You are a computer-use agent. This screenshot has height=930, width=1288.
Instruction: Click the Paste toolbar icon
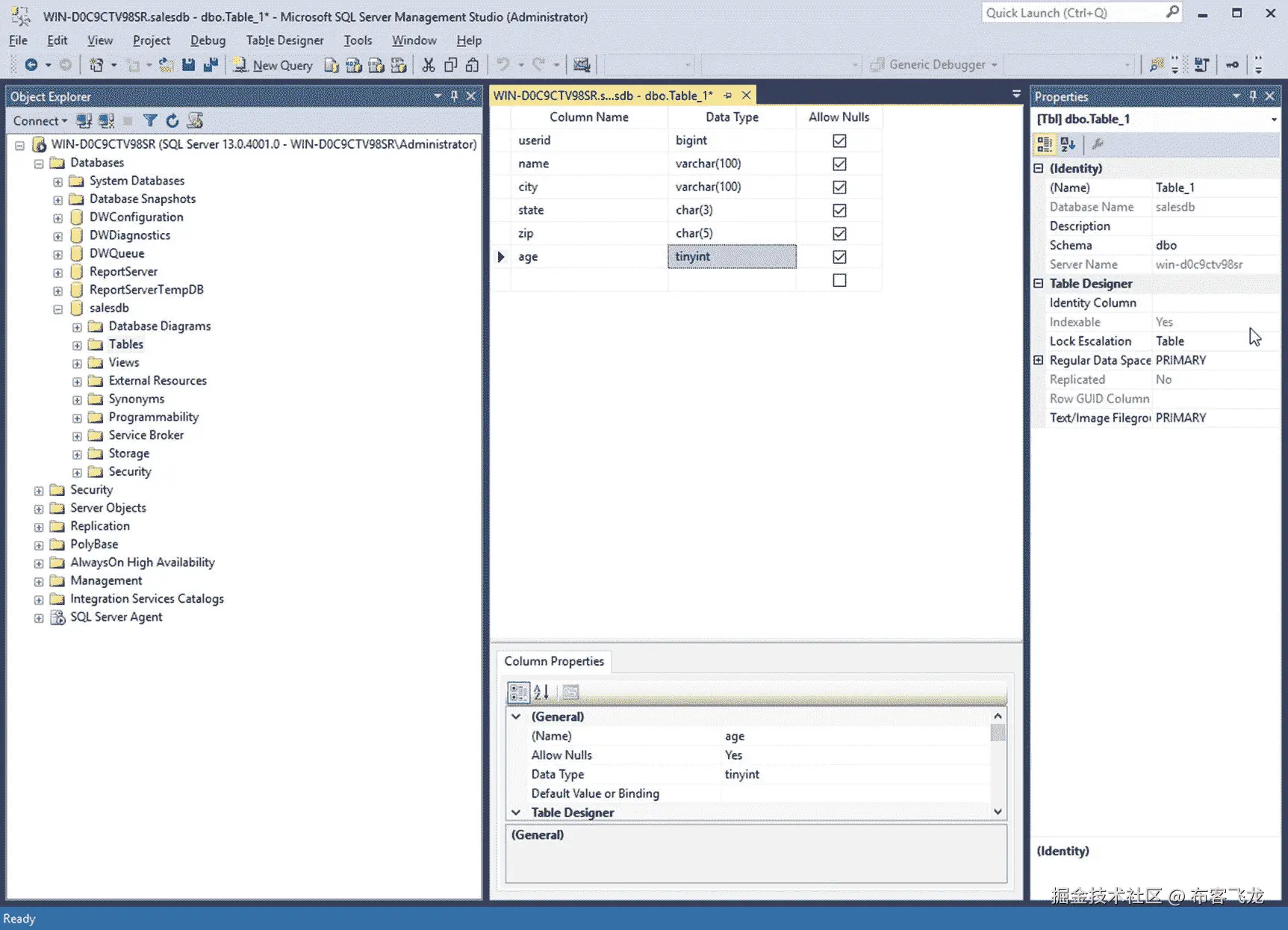click(472, 65)
